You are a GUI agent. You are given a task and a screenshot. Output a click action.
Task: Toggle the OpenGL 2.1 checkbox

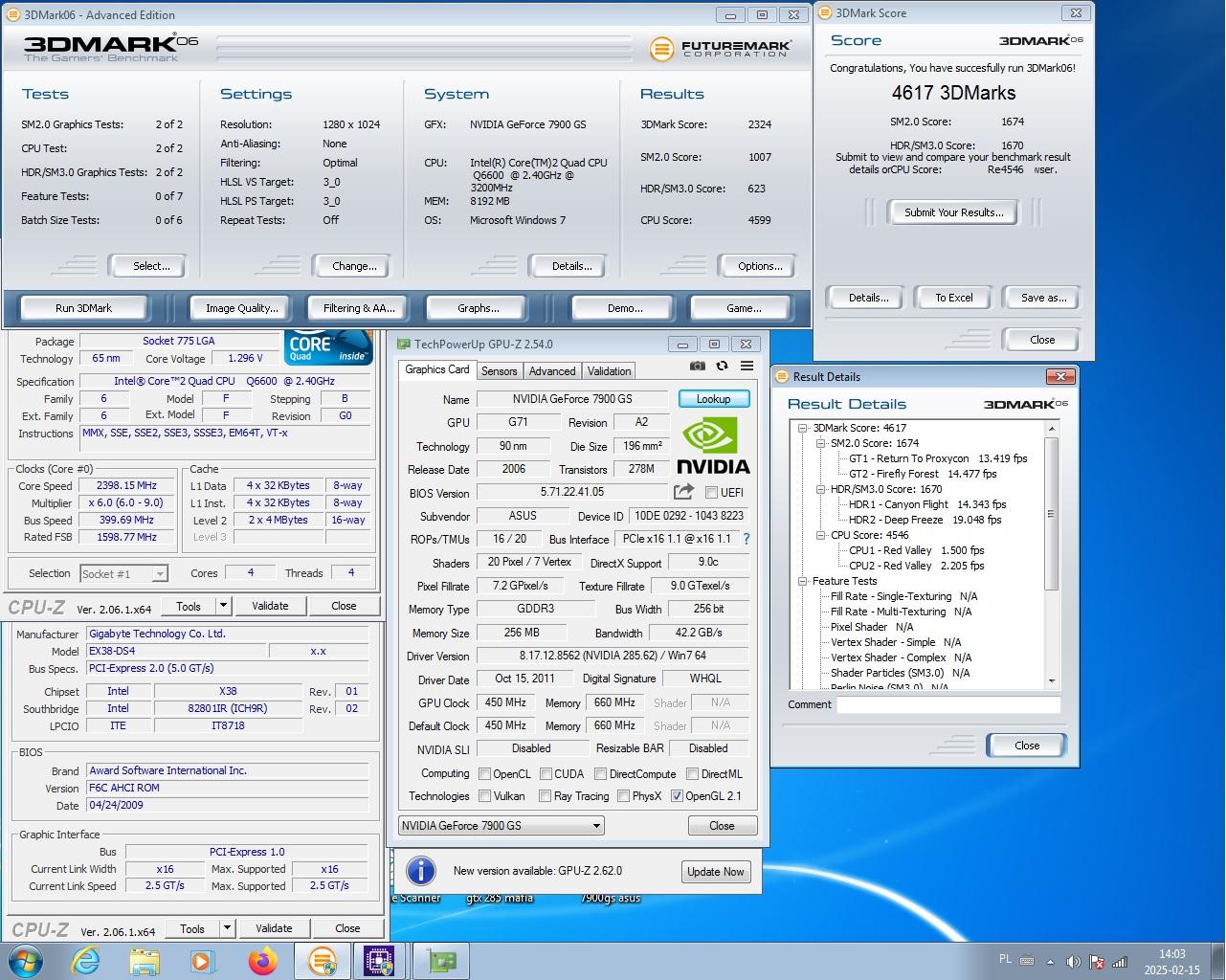click(x=678, y=796)
